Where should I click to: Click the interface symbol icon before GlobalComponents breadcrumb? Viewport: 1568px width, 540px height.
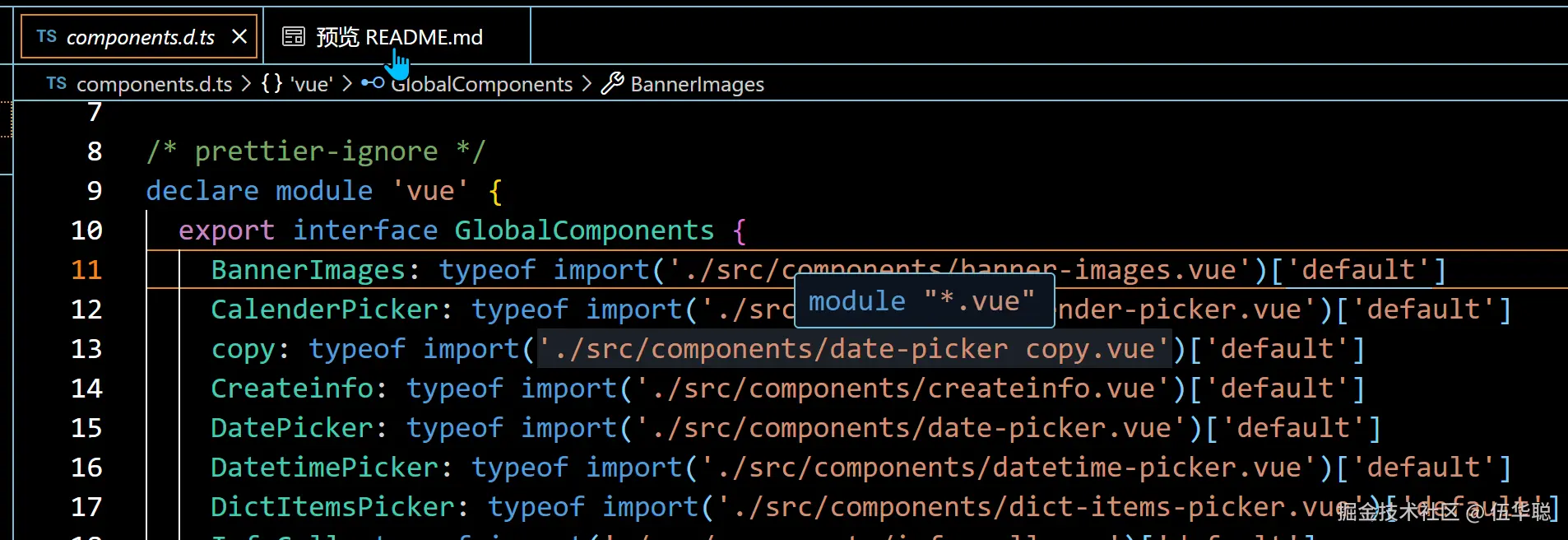373,83
